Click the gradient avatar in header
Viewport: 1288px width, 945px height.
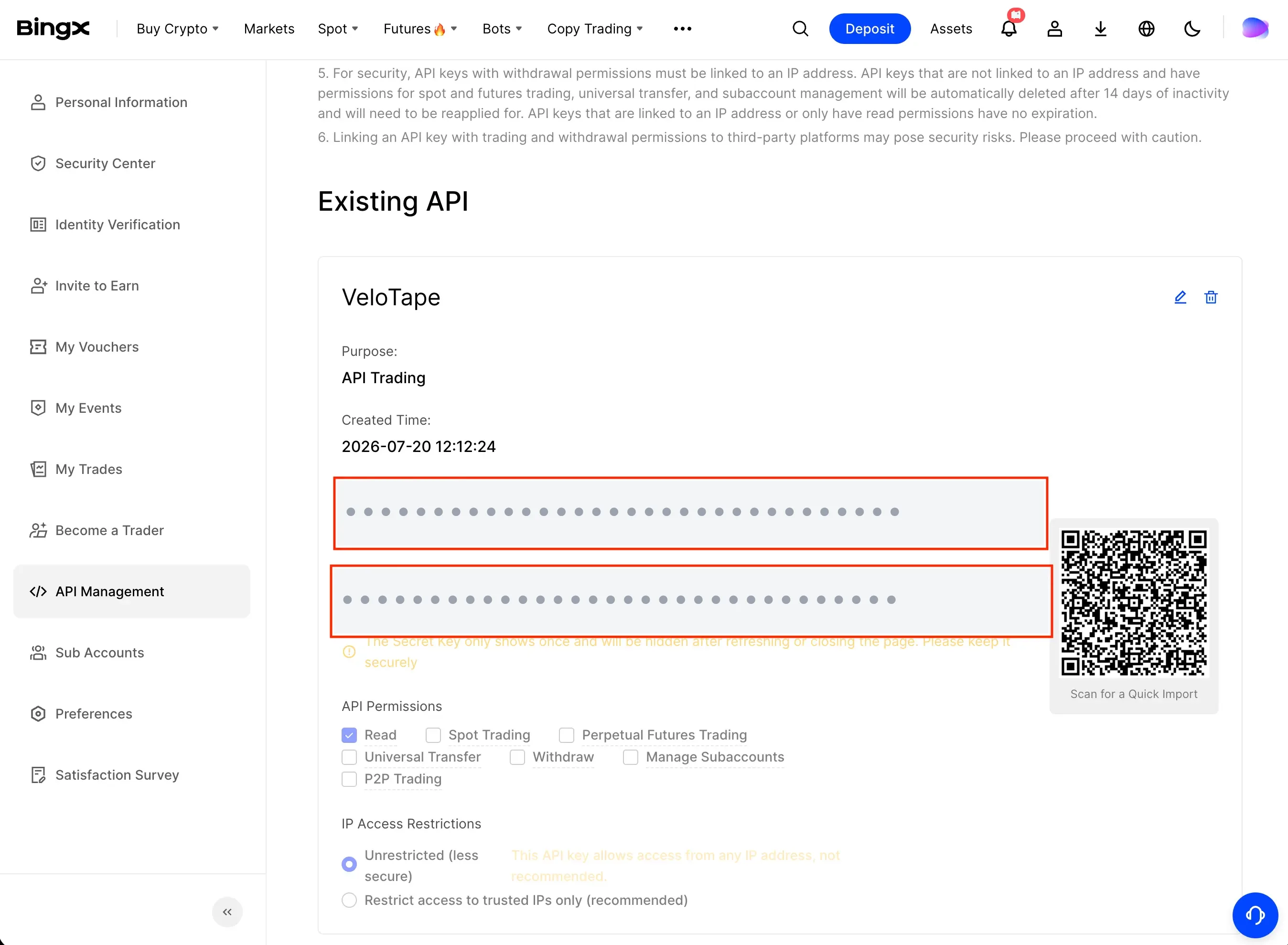click(1255, 28)
